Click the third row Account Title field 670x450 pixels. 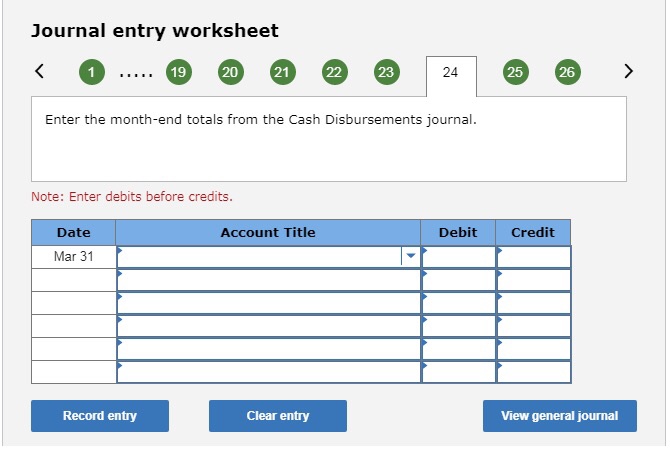pos(269,303)
